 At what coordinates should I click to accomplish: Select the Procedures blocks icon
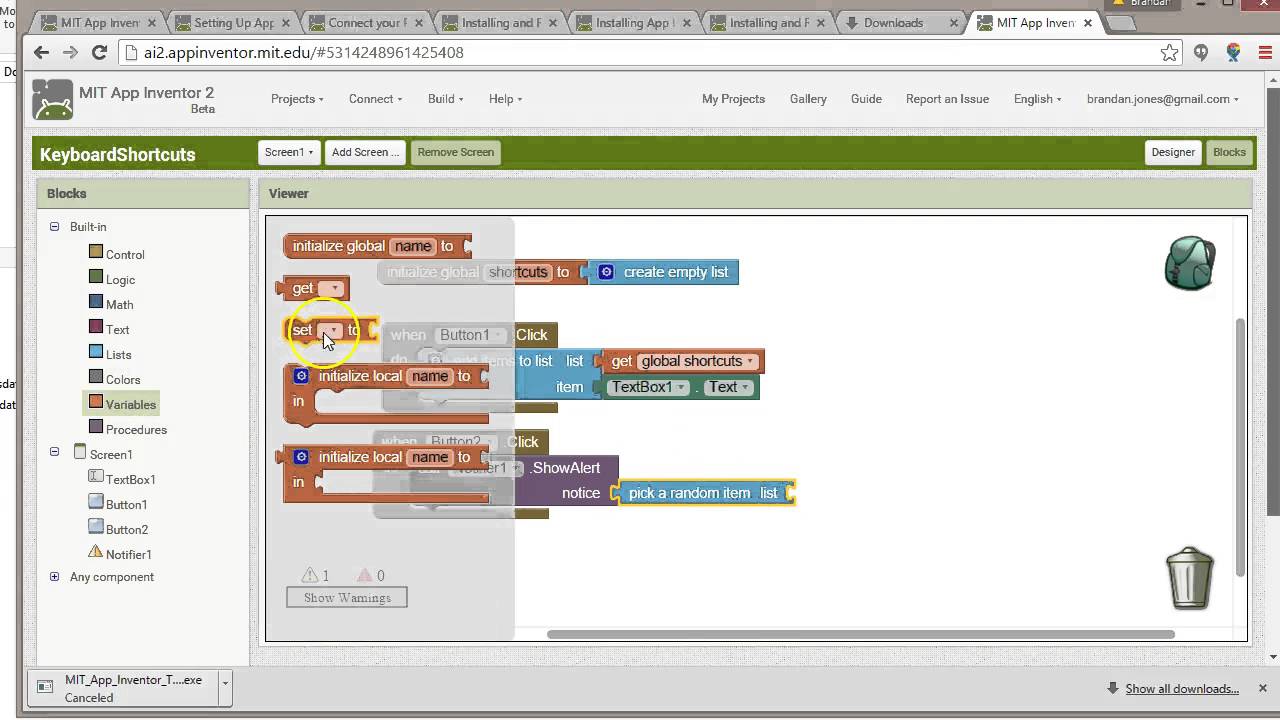point(96,427)
